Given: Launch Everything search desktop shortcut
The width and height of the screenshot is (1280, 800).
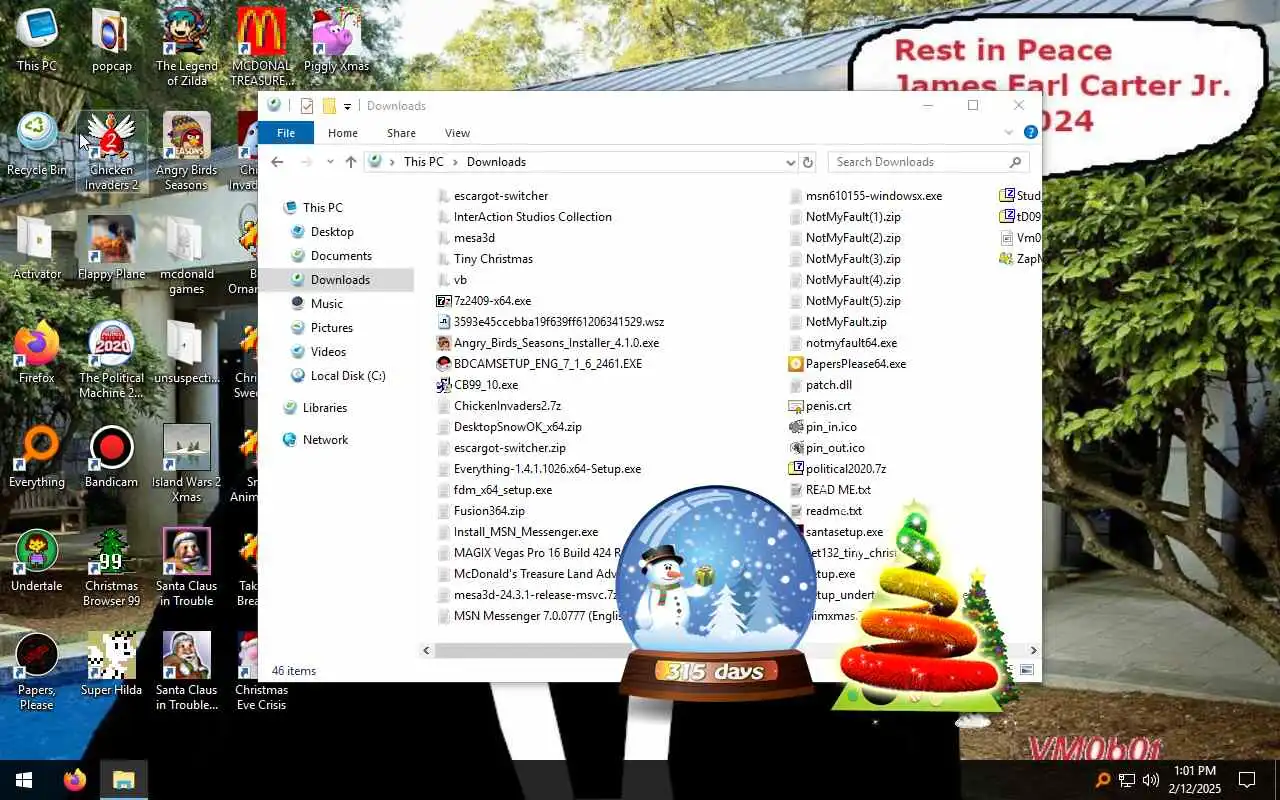Looking at the screenshot, I should pyautogui.click(x=37, y=456).
